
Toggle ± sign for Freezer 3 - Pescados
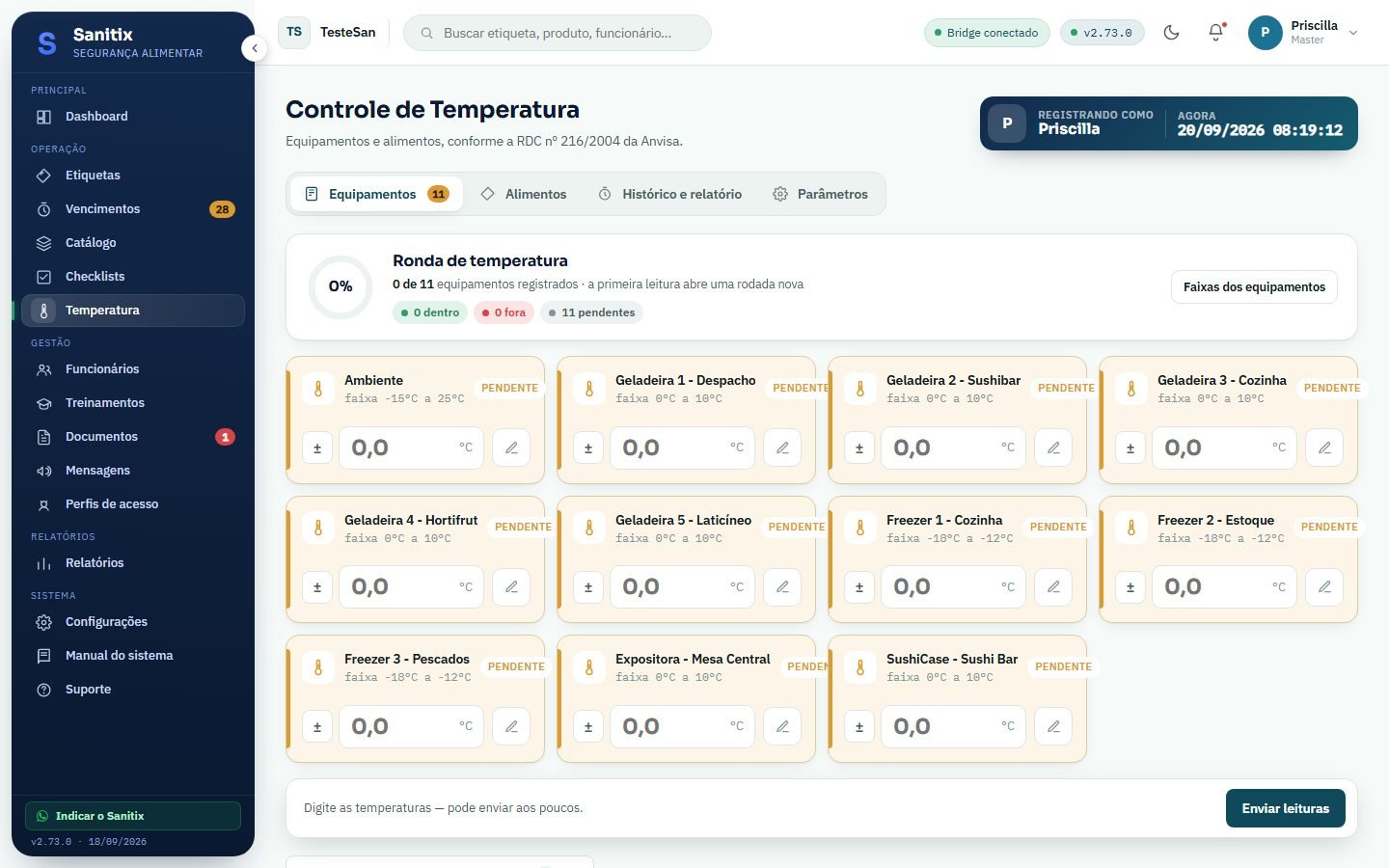[x=317, y=726]
